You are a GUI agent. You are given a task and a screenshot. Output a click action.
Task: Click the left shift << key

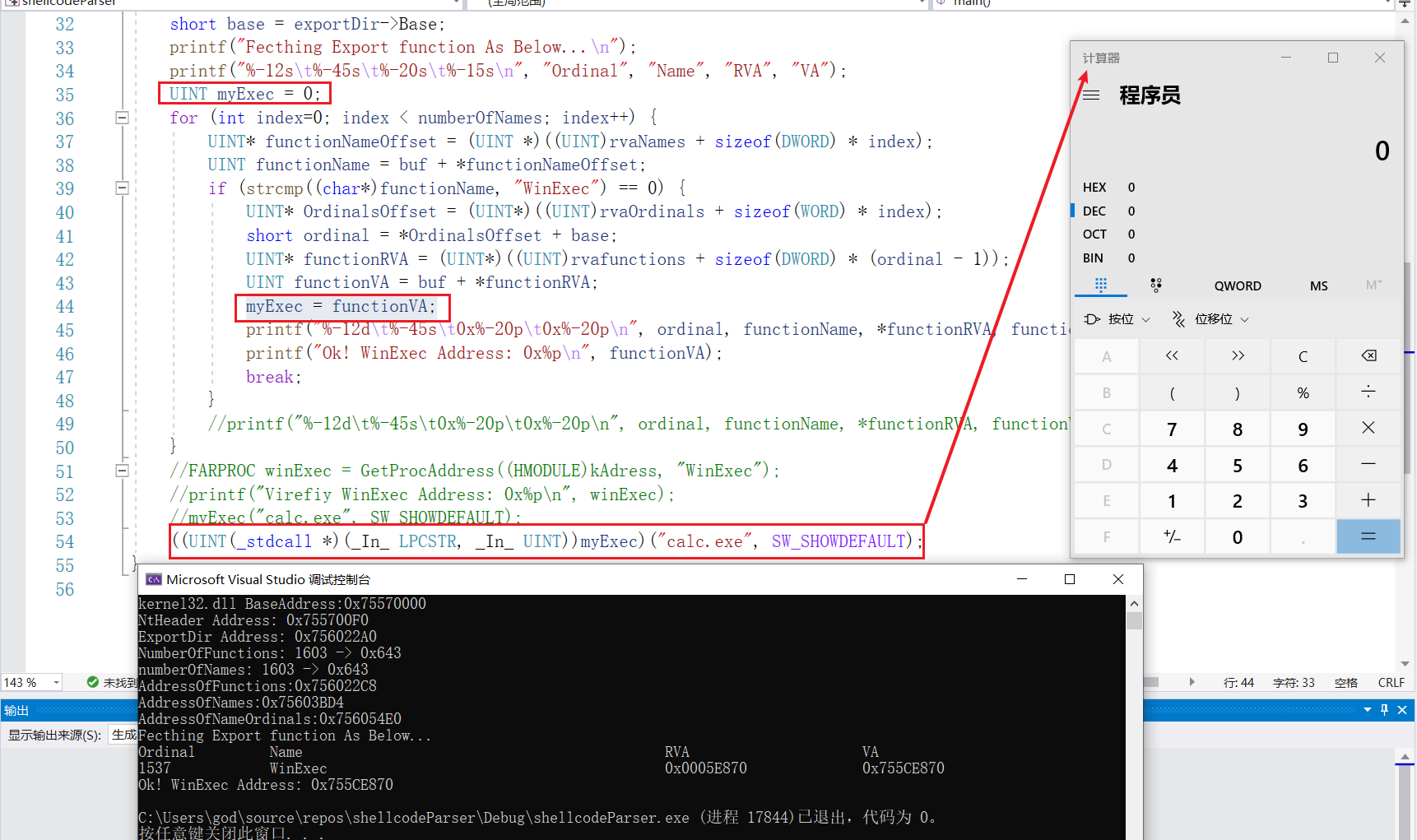[1172, 356]
